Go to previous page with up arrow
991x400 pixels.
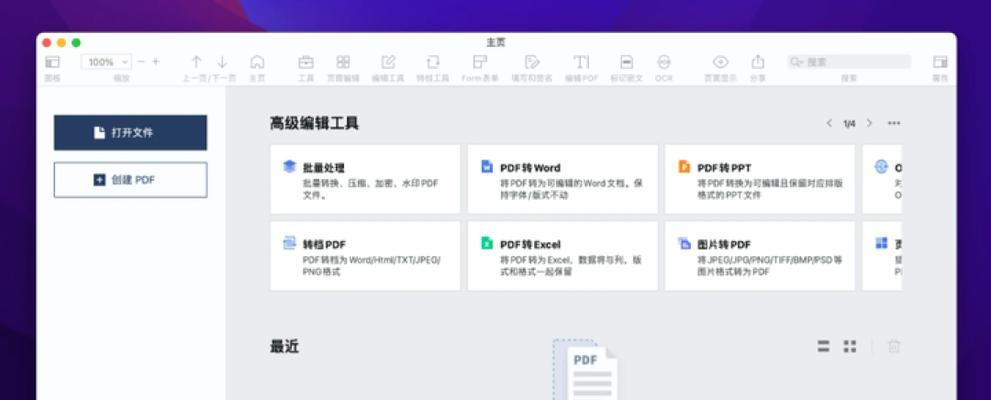[x=197, y=62]
